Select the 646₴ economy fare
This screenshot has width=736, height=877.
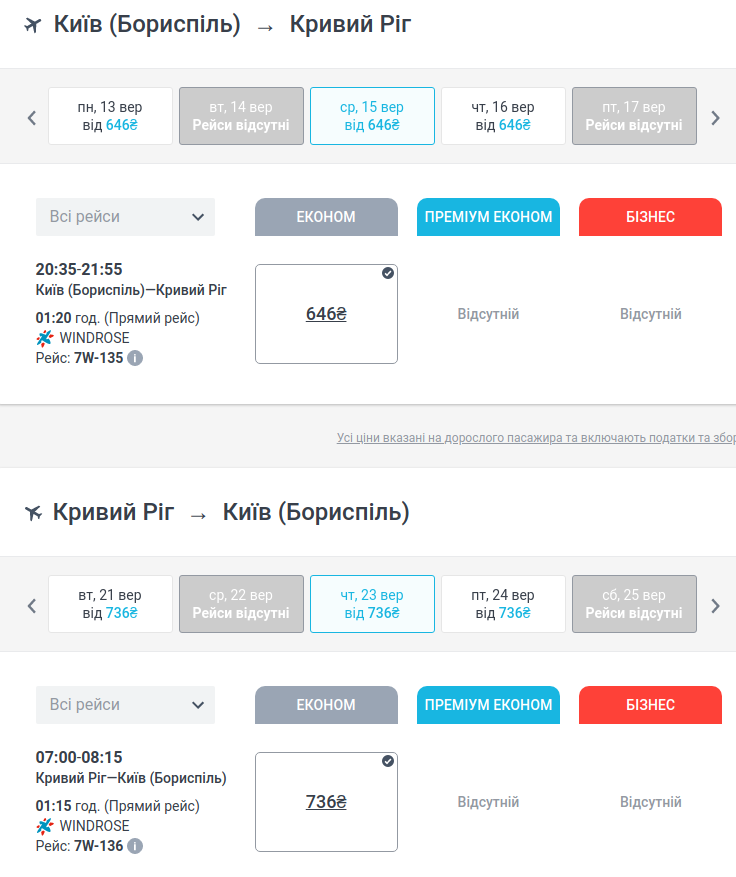click(326, 314)
